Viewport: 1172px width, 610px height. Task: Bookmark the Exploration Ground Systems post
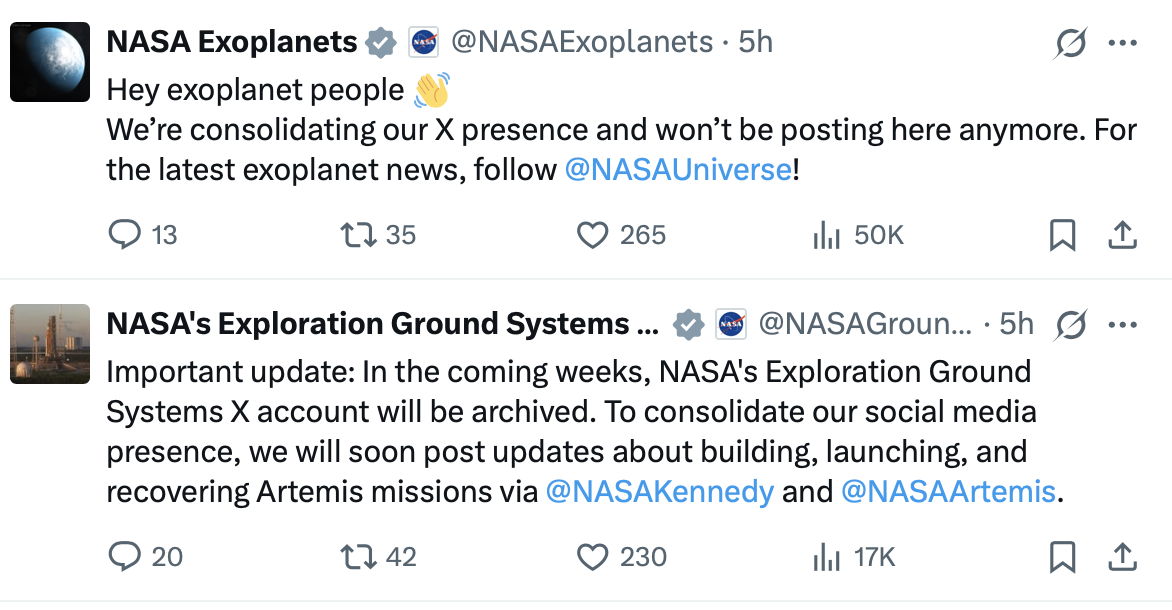pos(1062,557)
